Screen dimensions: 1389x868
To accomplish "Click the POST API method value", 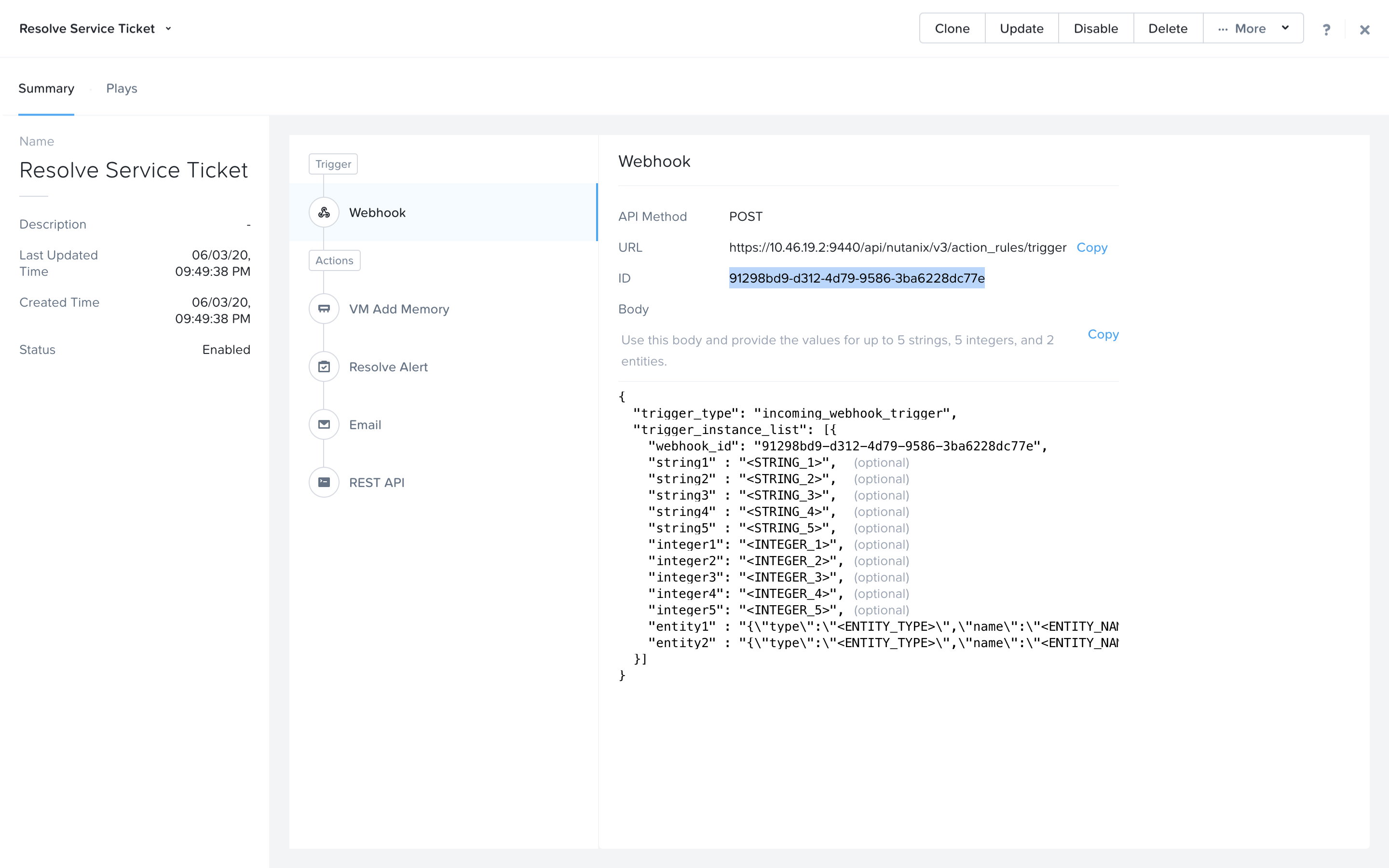I will click(746, 217).
